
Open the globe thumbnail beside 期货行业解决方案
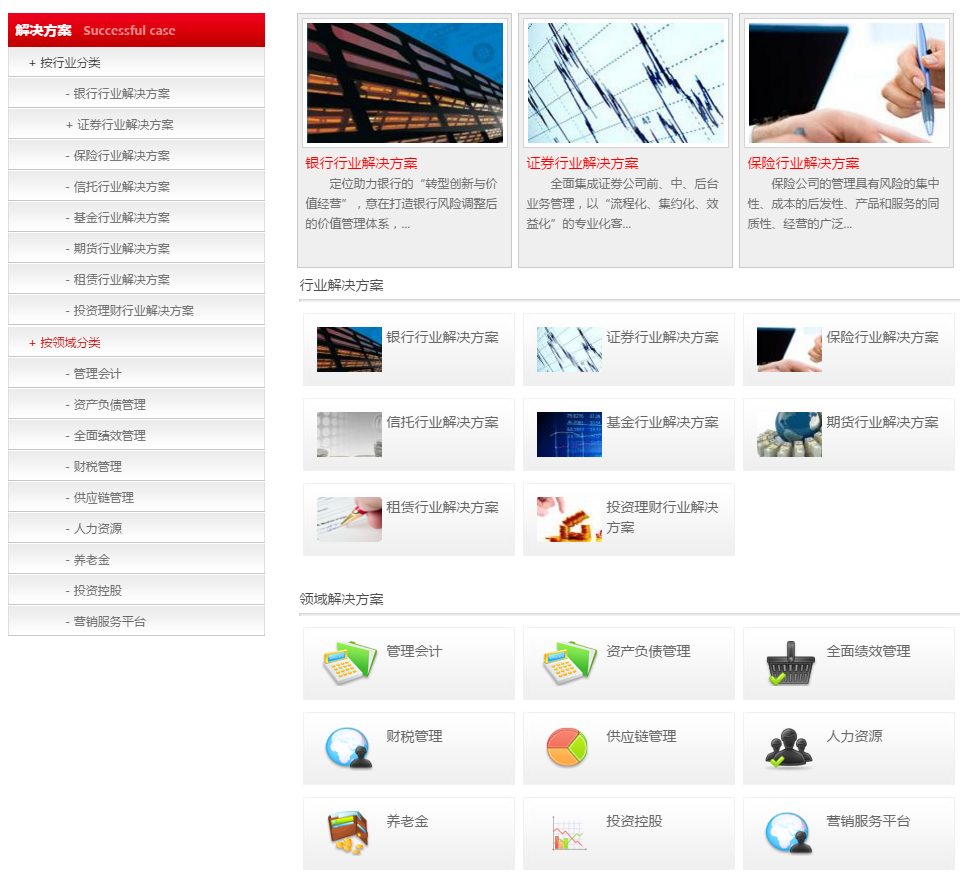point(789,434)
